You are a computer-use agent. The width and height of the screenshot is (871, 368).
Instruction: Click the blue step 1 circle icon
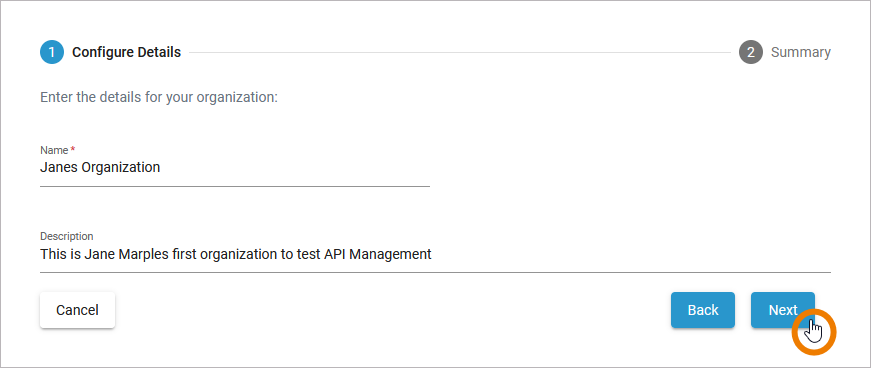coord(52,52)
